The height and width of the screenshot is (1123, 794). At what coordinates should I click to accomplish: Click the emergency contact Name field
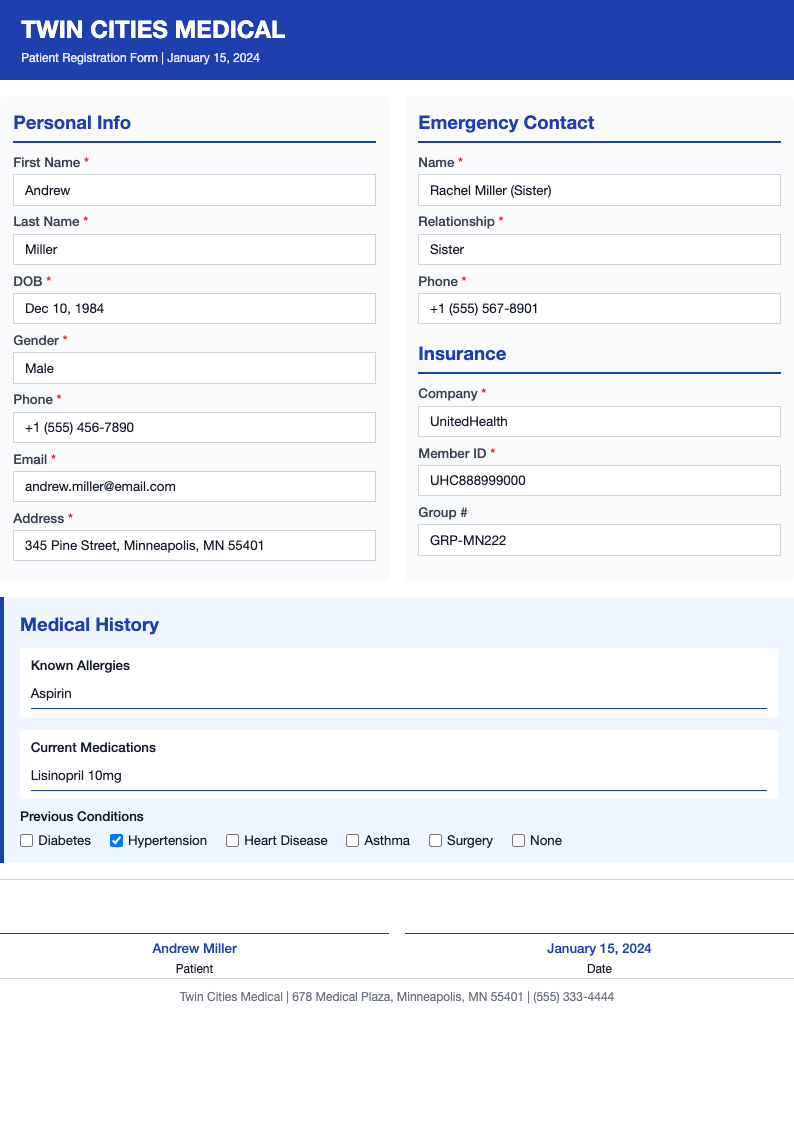pos(599,189)
